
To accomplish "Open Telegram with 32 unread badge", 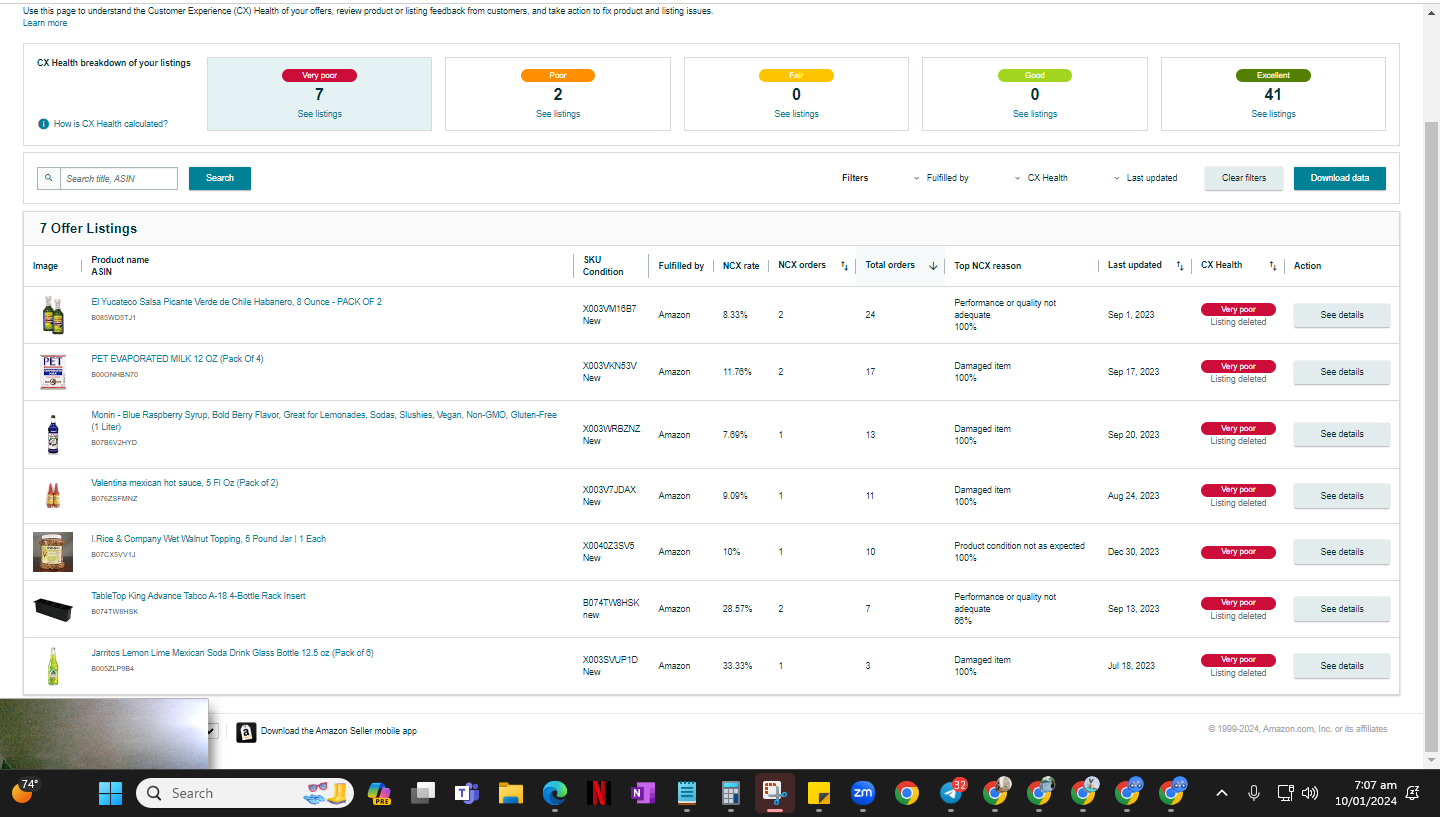I will pos(952,793).
